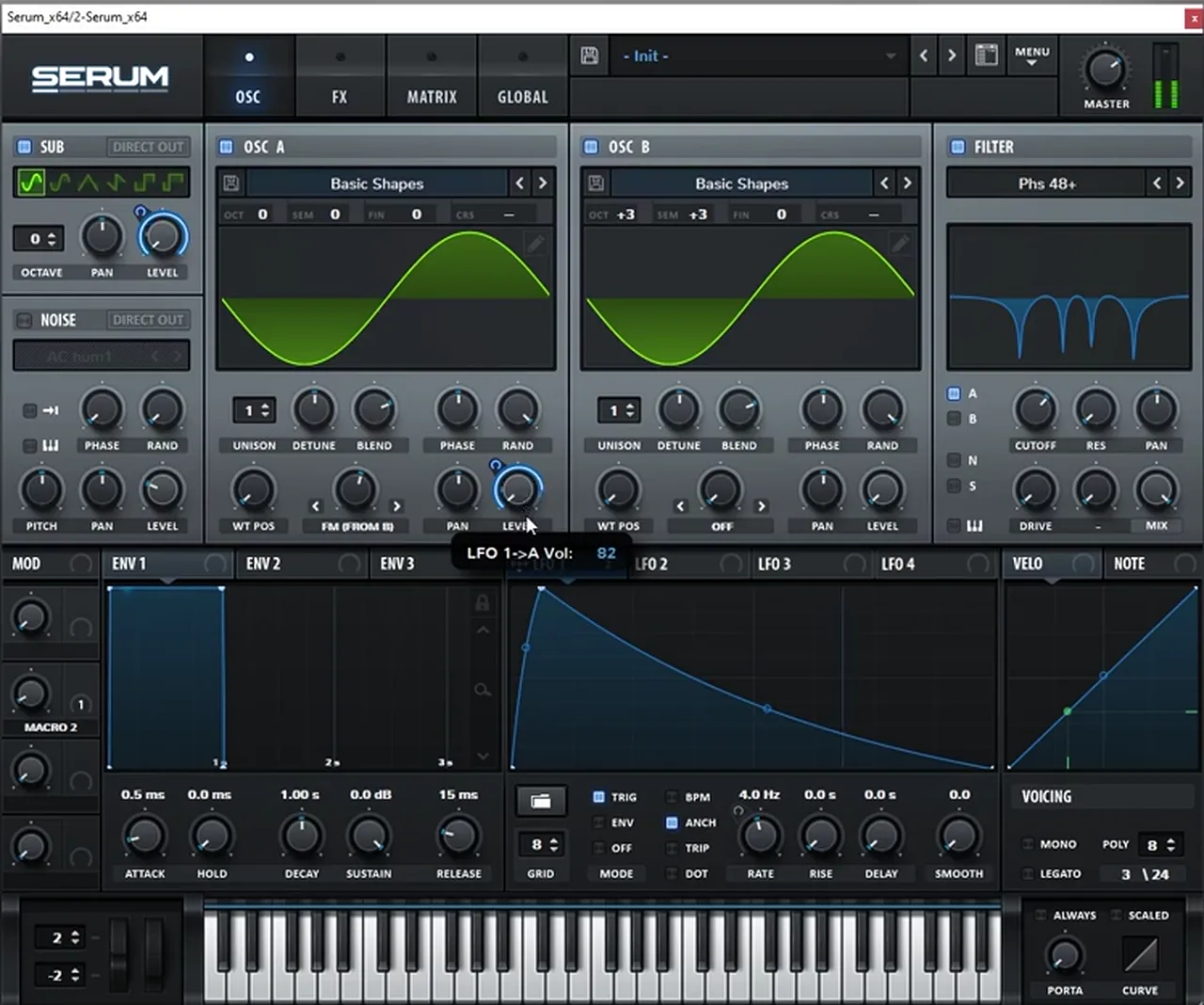Click the save preset floppy icon

pyautogui.click(x=590, y=56)
